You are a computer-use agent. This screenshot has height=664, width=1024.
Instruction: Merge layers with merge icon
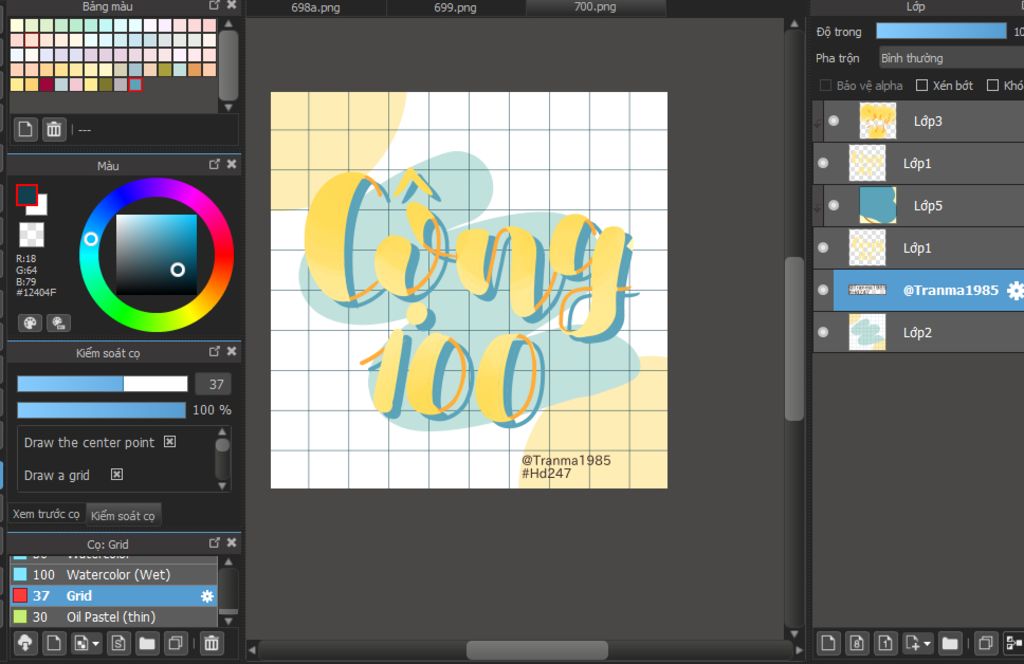point(1014,643)
